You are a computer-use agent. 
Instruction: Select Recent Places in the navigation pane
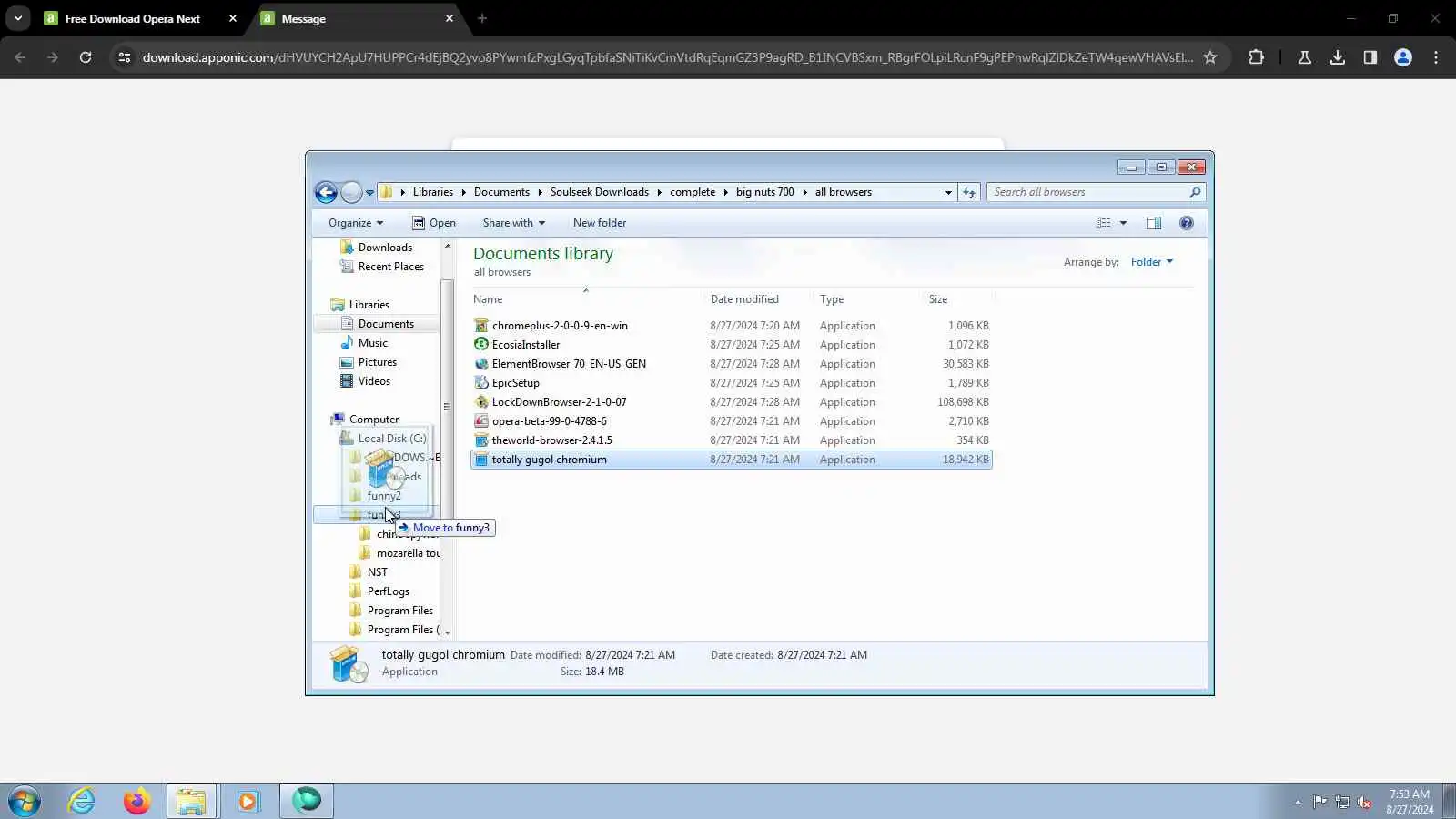click(x=391, y=267)
